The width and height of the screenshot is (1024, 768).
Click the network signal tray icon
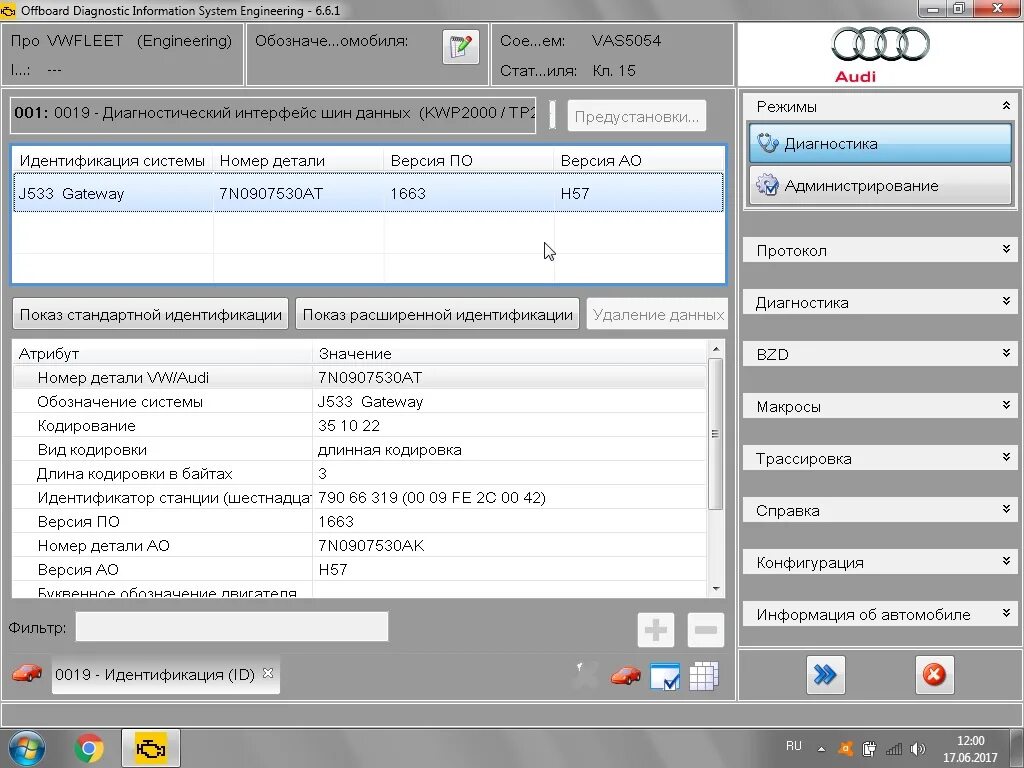(x=893, y=749)
